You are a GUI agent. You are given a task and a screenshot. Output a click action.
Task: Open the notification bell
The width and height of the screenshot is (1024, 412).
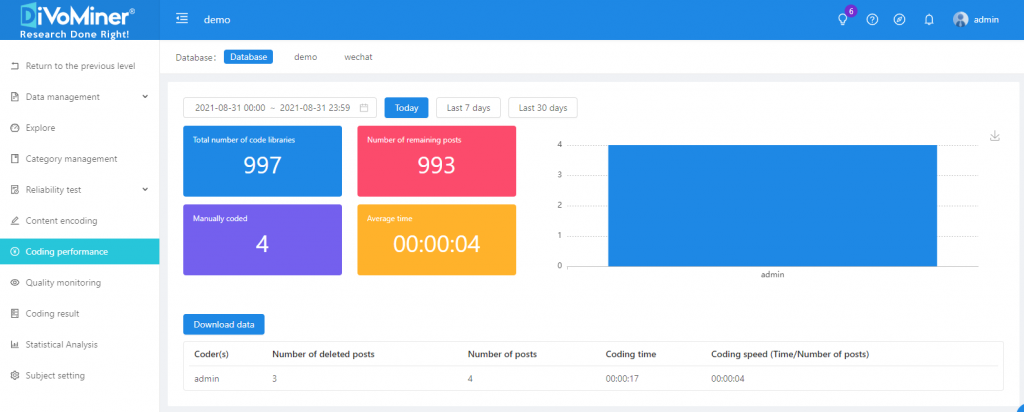(929, 19)
